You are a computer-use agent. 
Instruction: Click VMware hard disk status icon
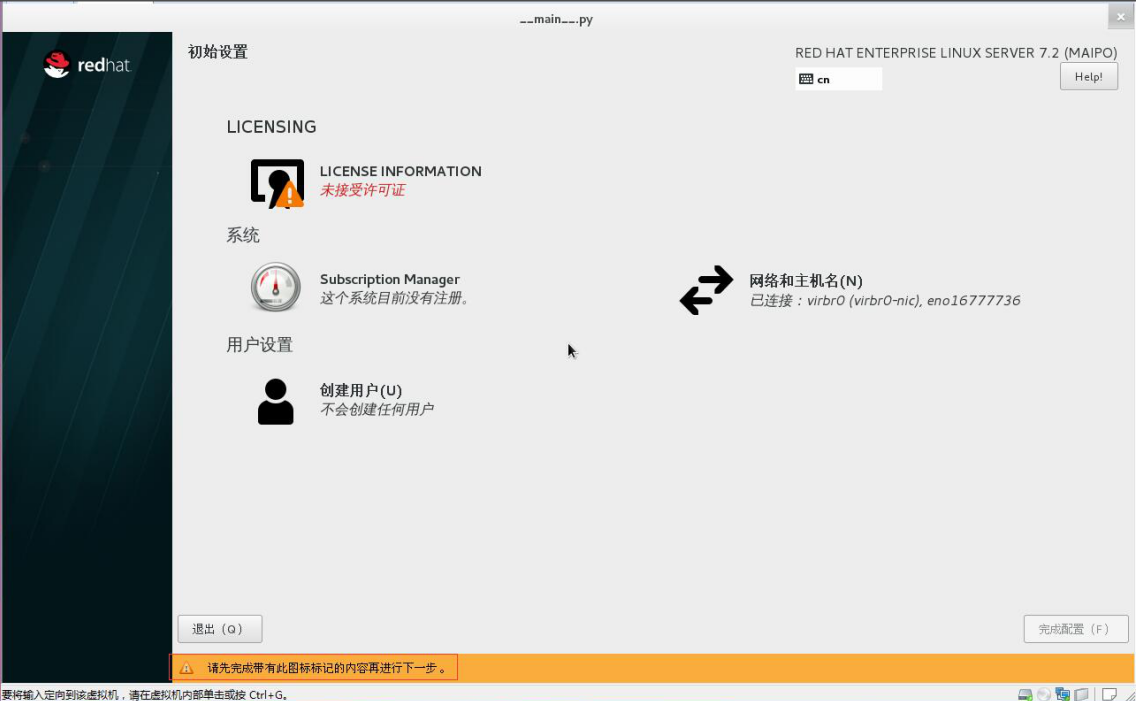pyautogui.click(x=1025, y=694)
